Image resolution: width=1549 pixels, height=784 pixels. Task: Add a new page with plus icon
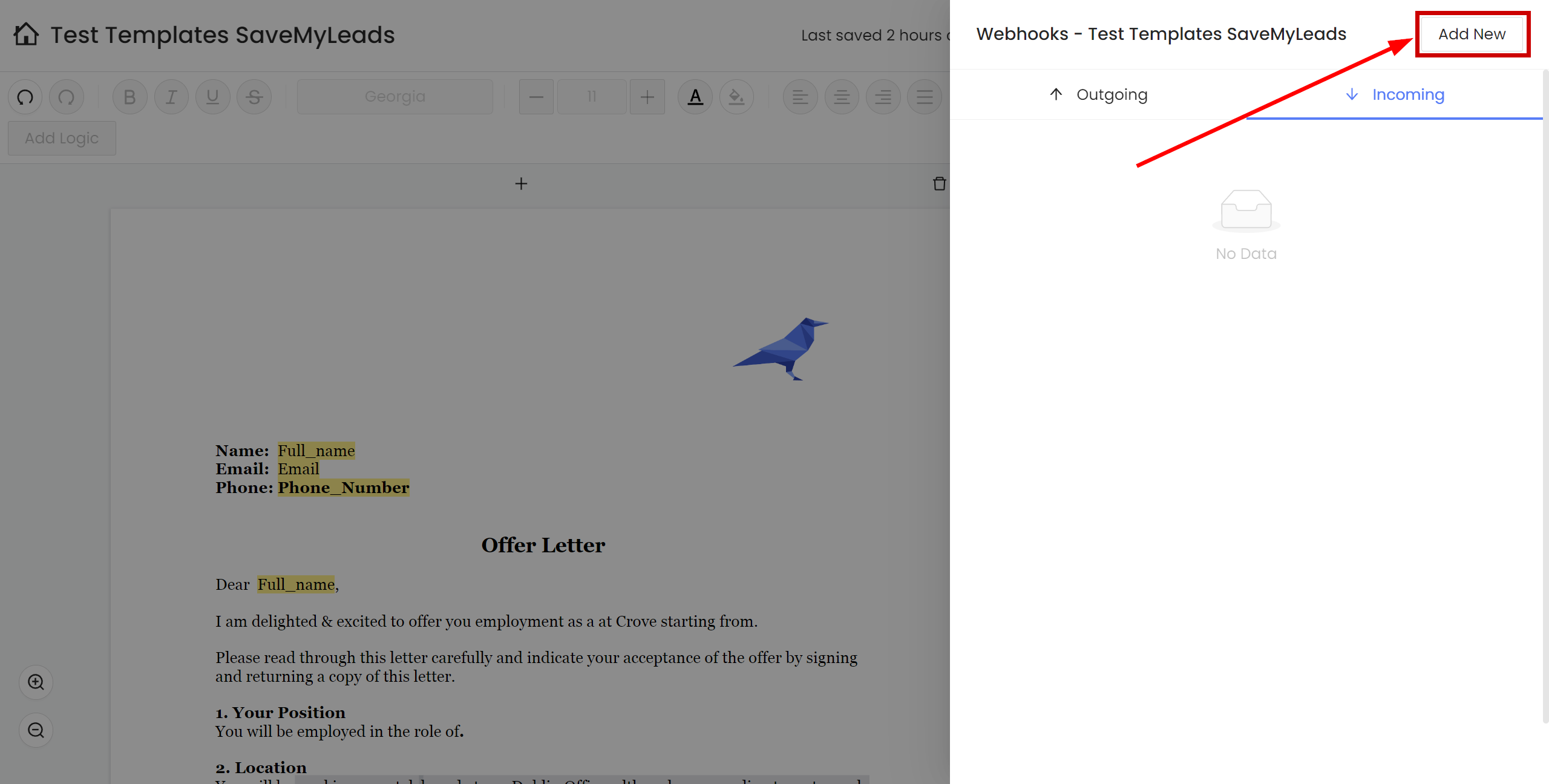click(x=521, y=183)
